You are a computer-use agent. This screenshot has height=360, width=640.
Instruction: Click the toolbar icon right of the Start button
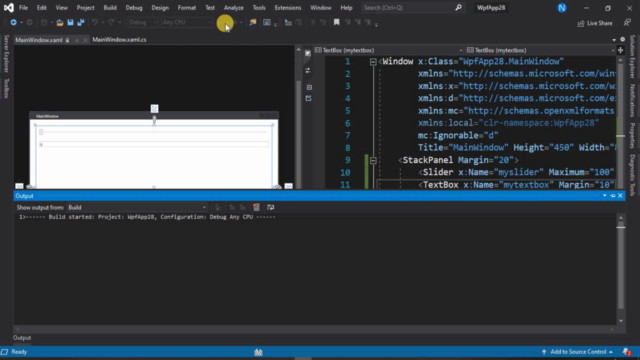click(253, 22)
